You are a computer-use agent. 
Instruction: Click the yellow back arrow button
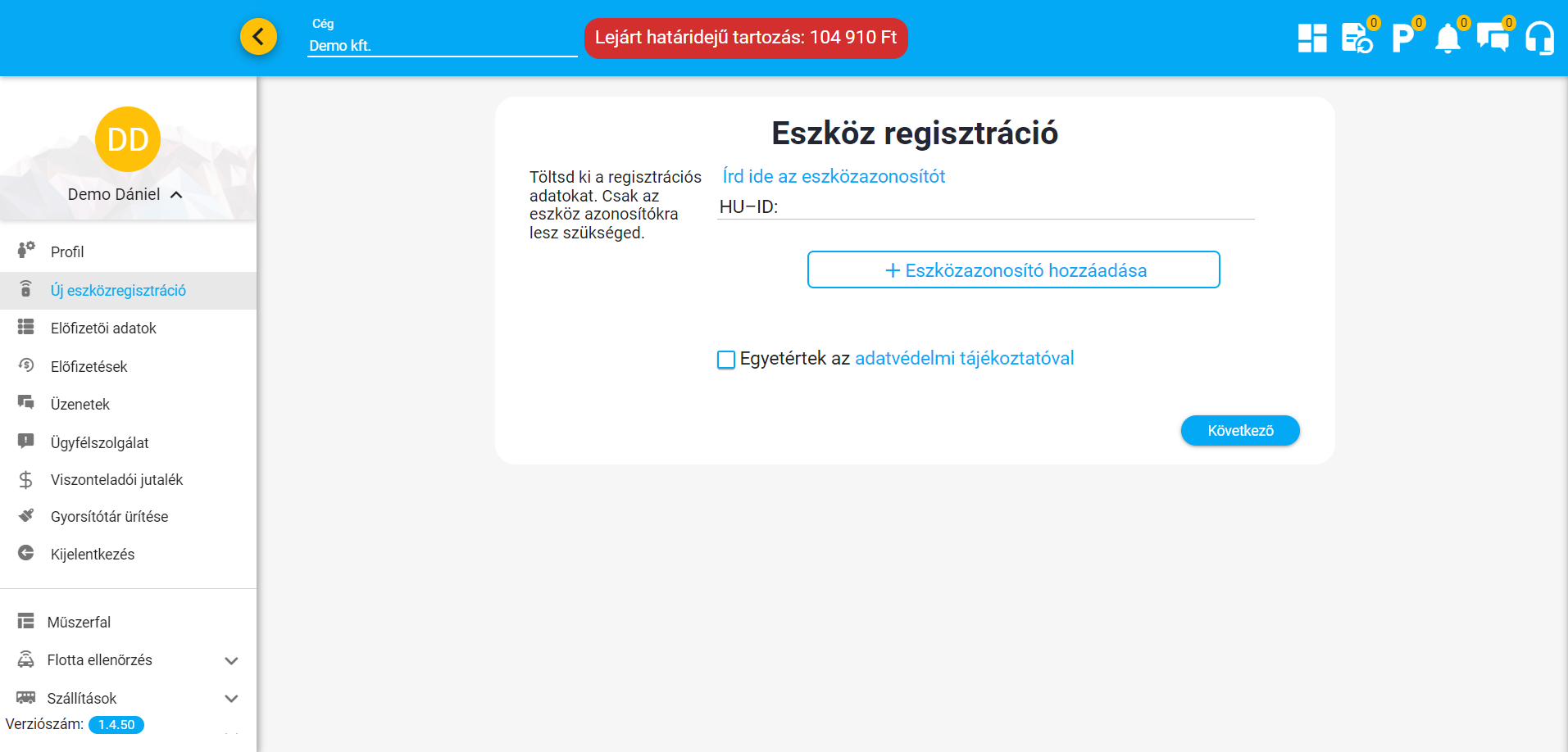[x=258, y=37]
